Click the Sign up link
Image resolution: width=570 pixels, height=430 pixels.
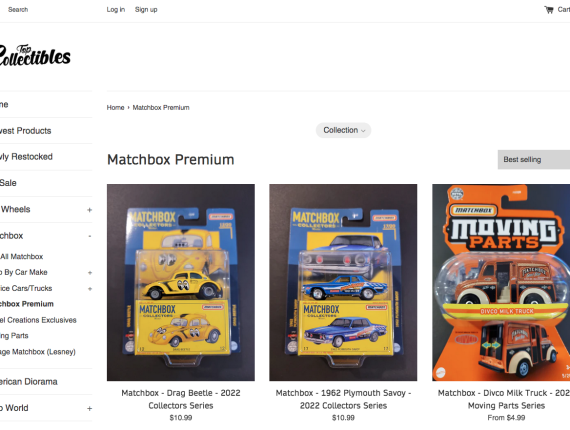[x=146, y=9]
